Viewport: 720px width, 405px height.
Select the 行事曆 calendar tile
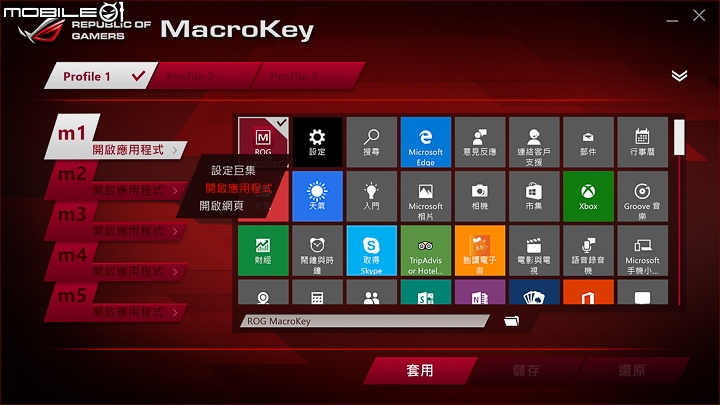point(642,142)
